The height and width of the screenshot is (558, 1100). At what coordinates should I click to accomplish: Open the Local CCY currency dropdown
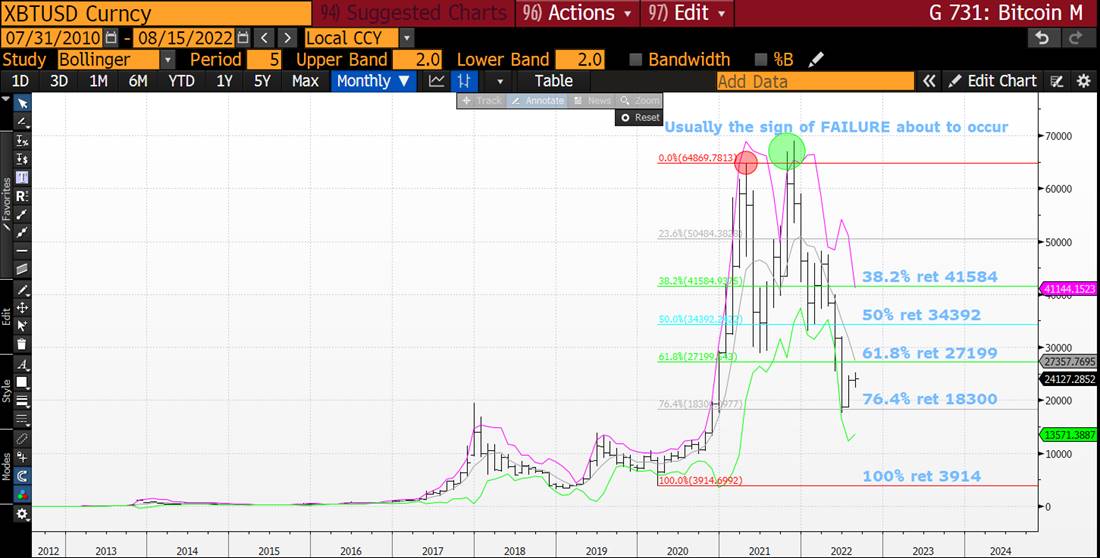407,38
